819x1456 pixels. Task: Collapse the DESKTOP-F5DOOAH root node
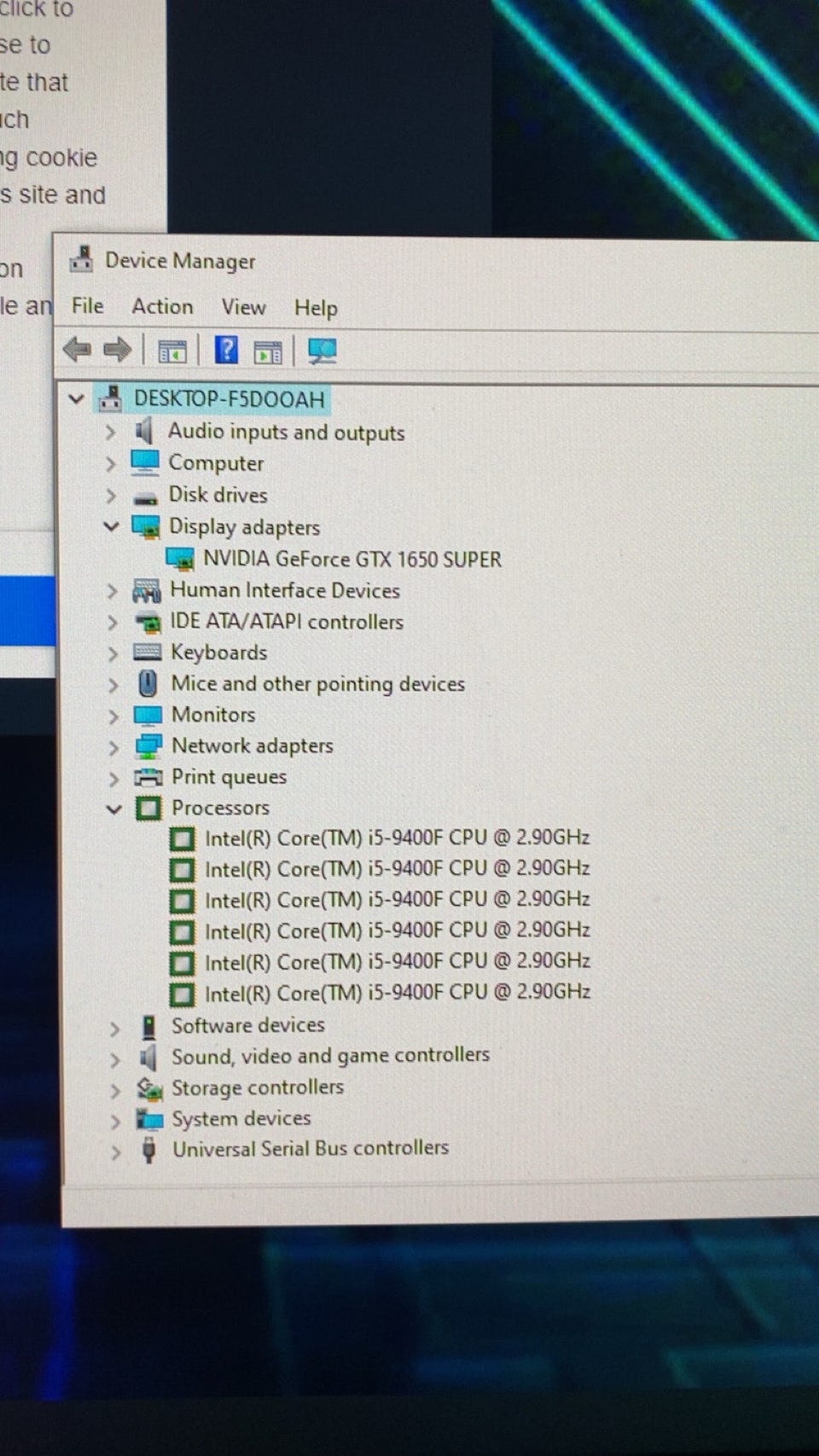[77, 398]
